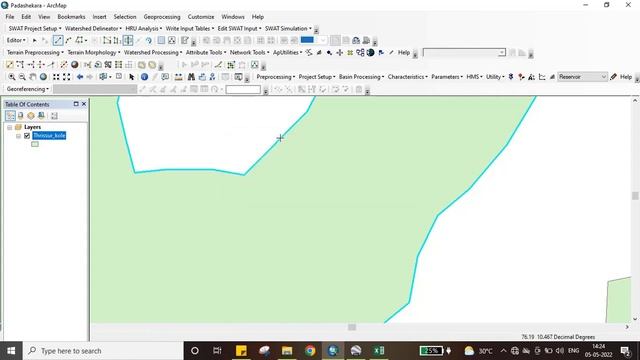Choose the Straight Segment construction tool

58,40
